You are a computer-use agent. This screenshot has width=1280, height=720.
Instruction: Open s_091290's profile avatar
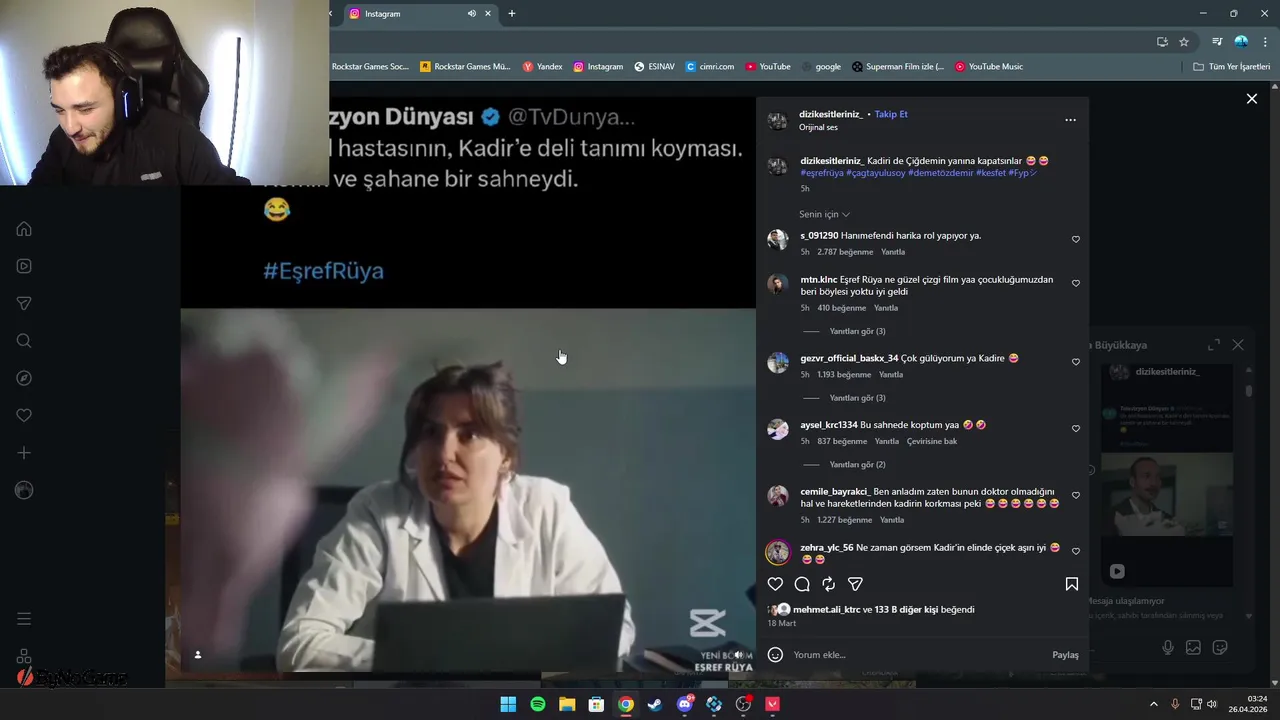[x=778, y=239]
